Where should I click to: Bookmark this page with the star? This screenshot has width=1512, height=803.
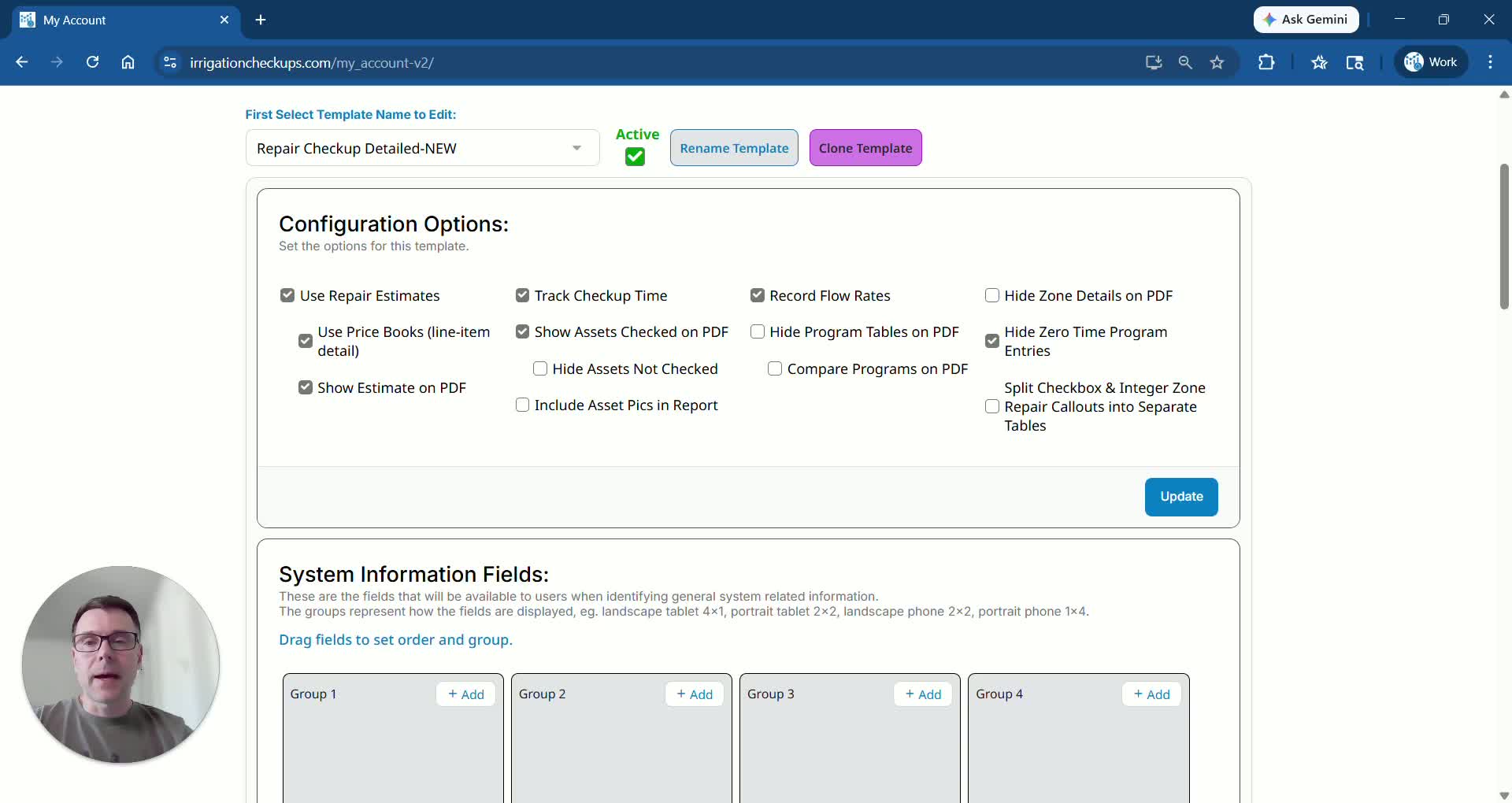coord(1217,62)
